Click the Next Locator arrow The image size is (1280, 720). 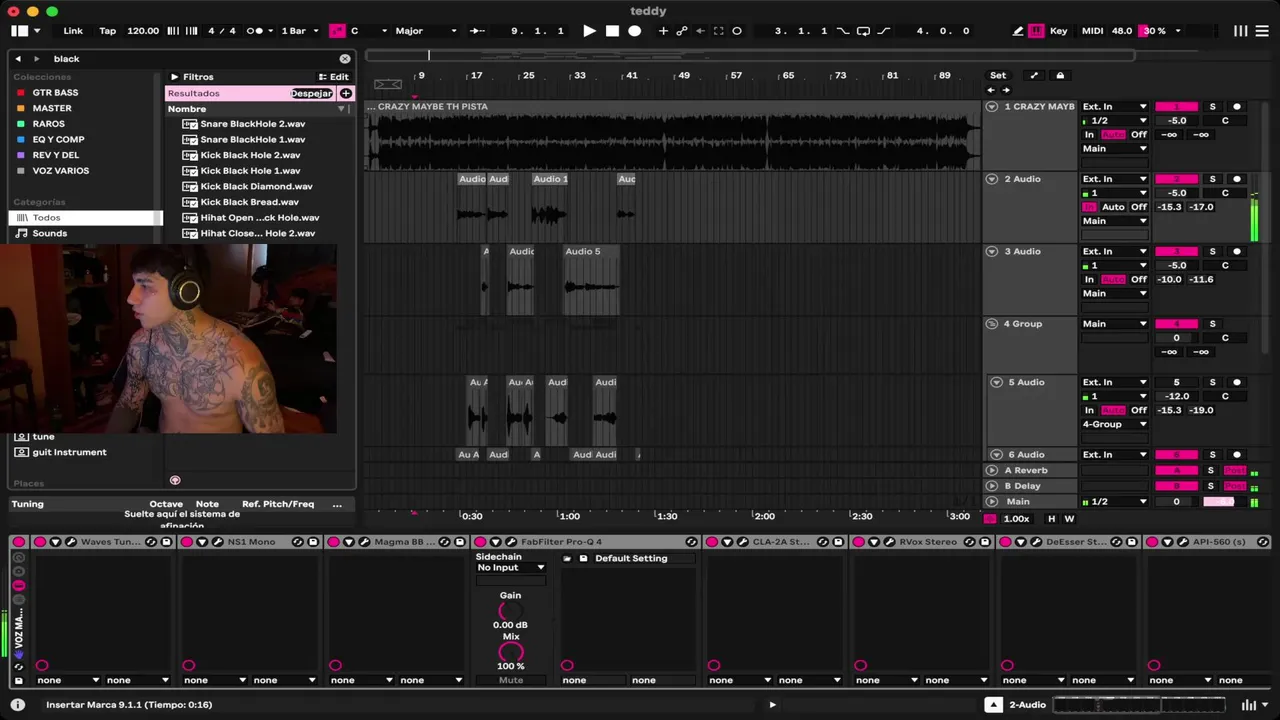(1006, 90)
